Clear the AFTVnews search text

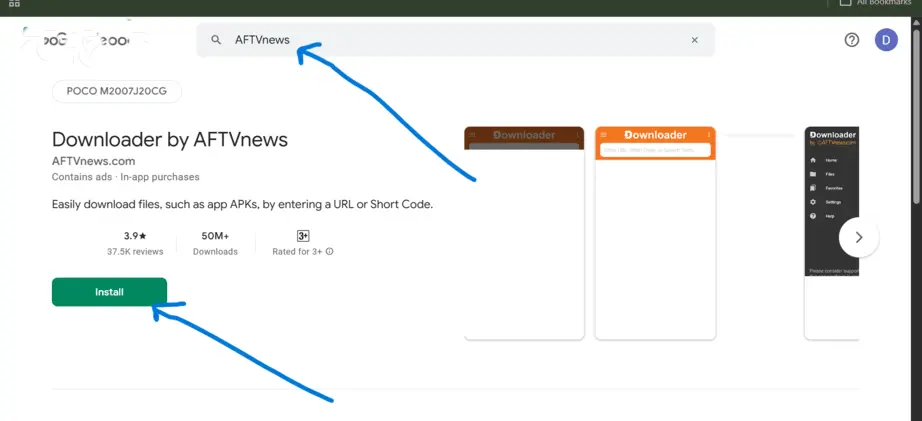coord(694,40)
